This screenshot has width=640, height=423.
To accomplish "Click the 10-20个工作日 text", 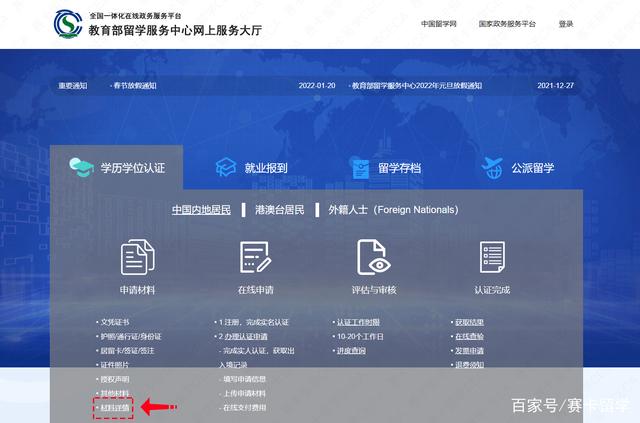I will (360, 336).
